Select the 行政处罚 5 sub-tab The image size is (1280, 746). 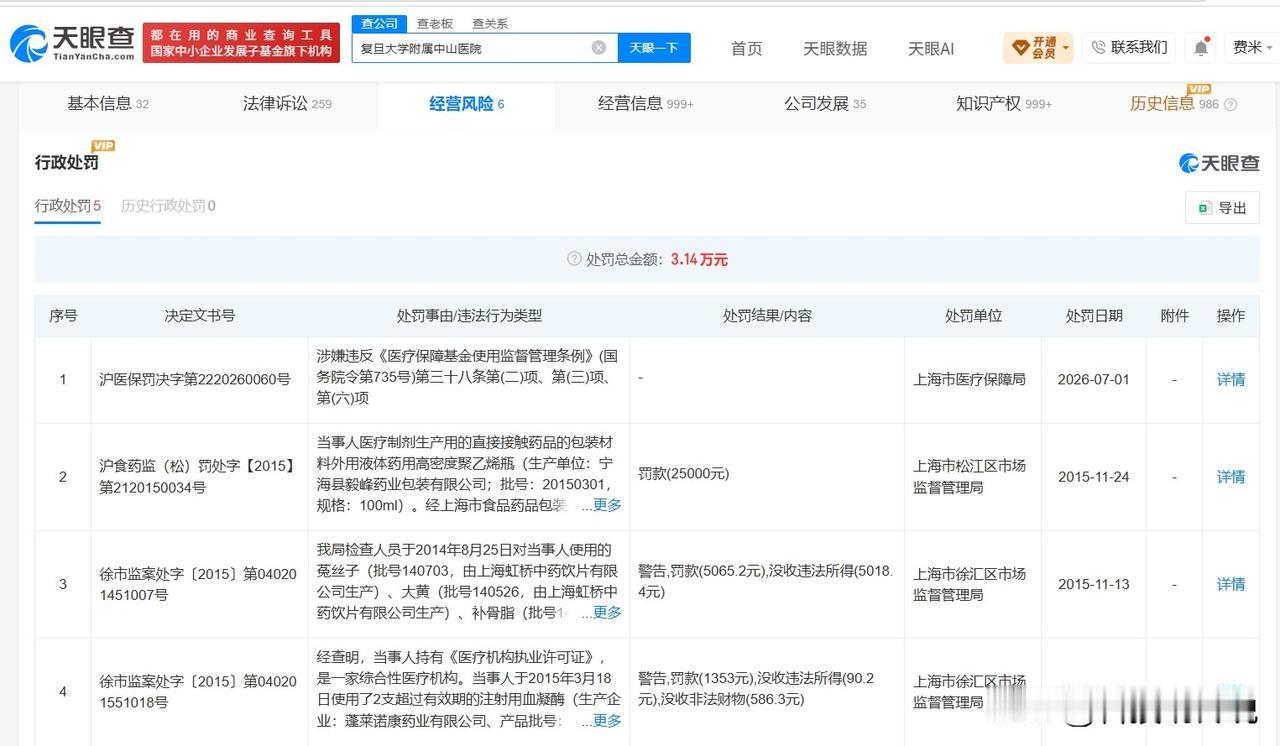68,206
